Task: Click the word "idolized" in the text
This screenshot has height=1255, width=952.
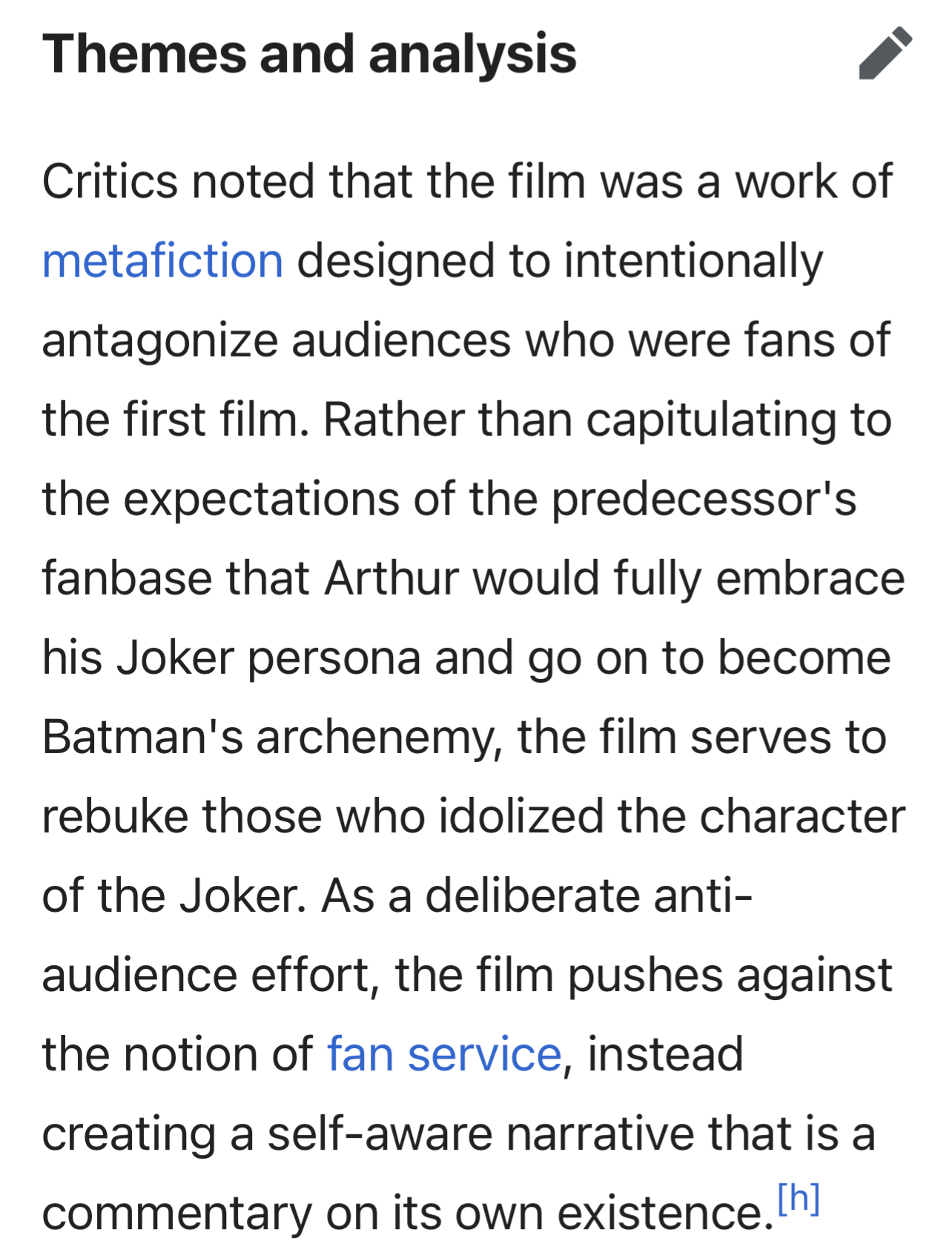Action: pos(522,816)
